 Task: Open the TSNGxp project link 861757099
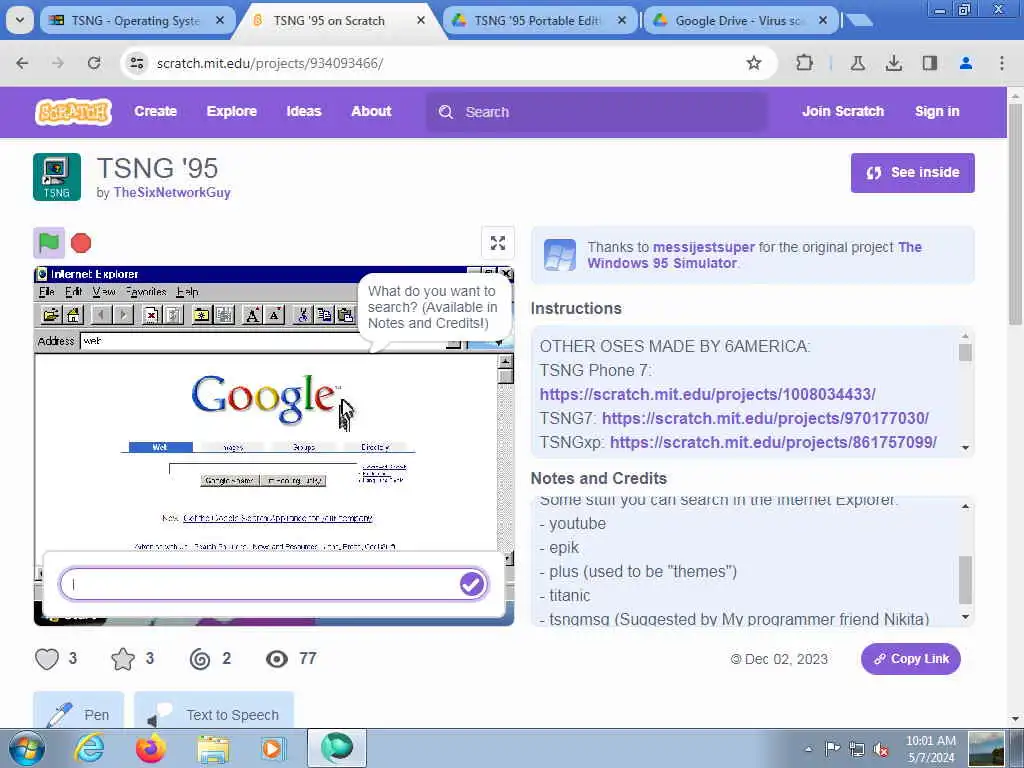773,442
